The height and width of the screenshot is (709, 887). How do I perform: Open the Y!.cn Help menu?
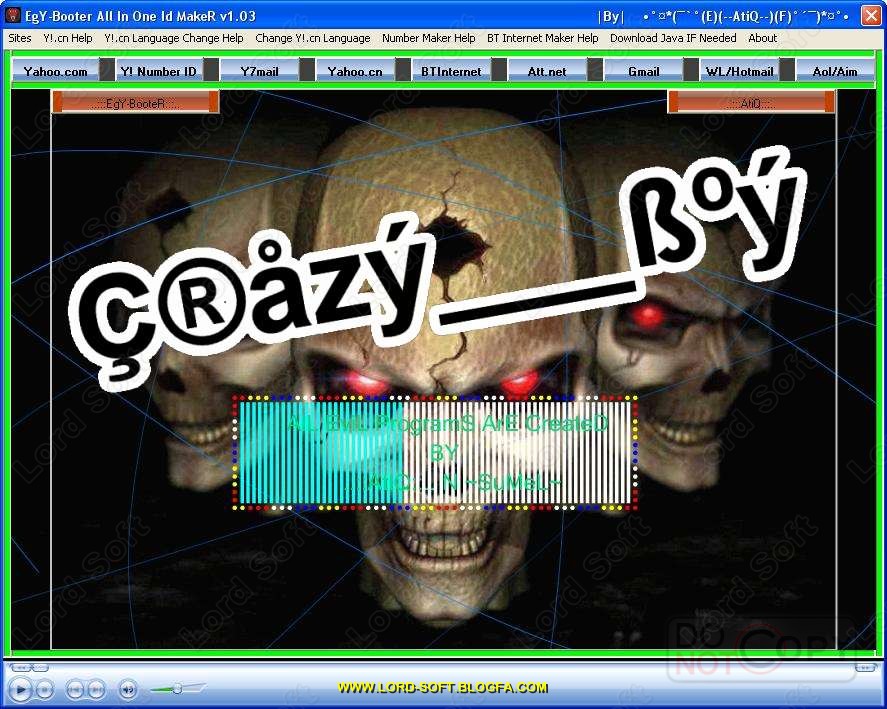click(68, 38)
